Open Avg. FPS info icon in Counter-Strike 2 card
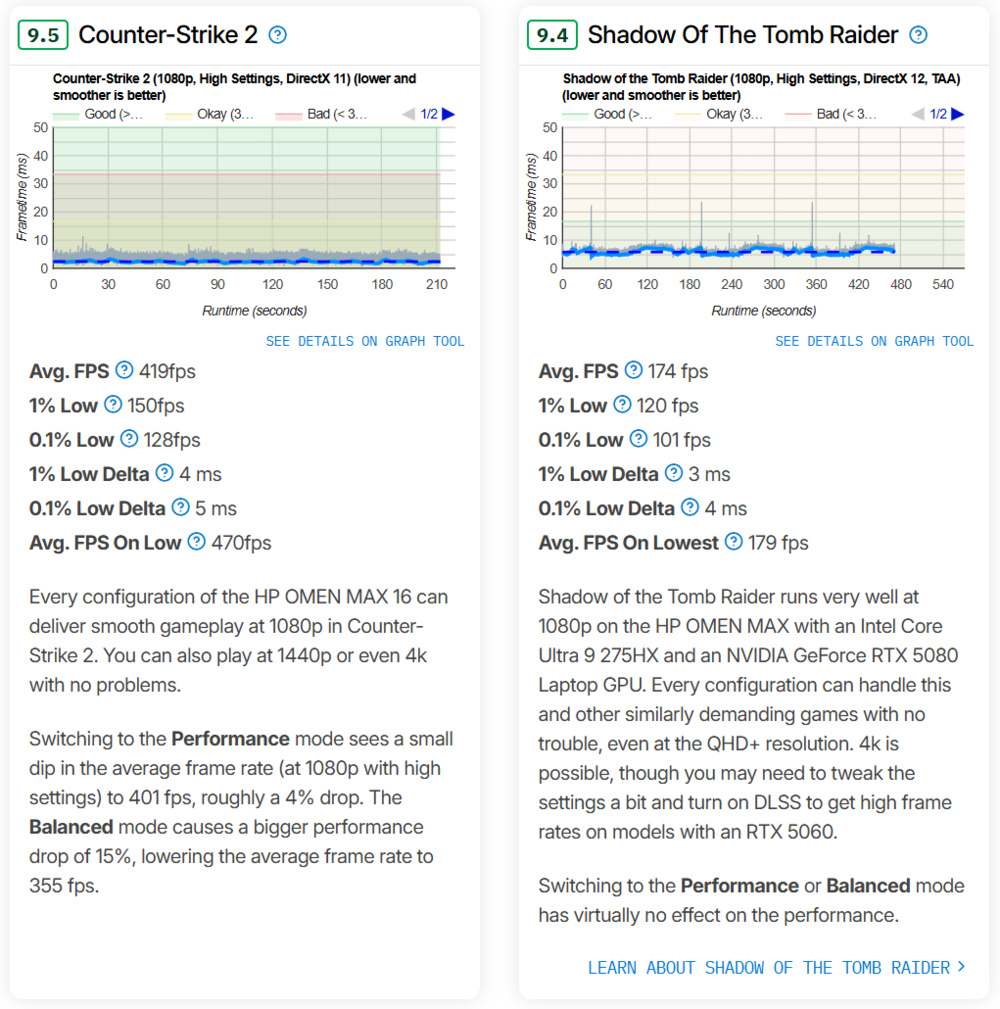 (x=124, y=371)
